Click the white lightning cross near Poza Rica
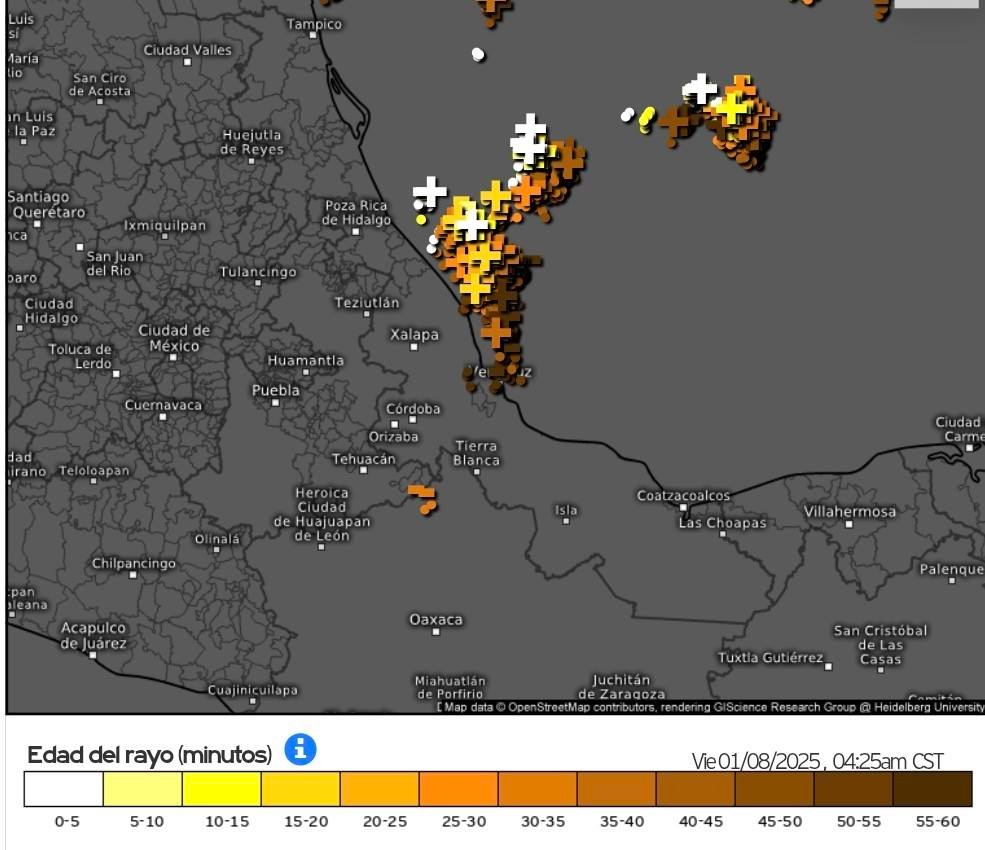985x850 pixels. pyautogui.click(x=430, y=190)
